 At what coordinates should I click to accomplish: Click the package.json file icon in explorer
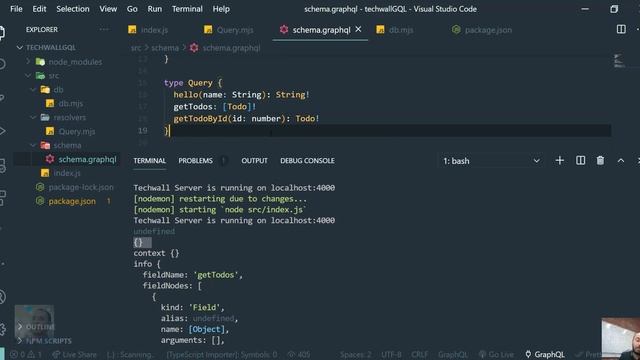(x=40, y=201)
